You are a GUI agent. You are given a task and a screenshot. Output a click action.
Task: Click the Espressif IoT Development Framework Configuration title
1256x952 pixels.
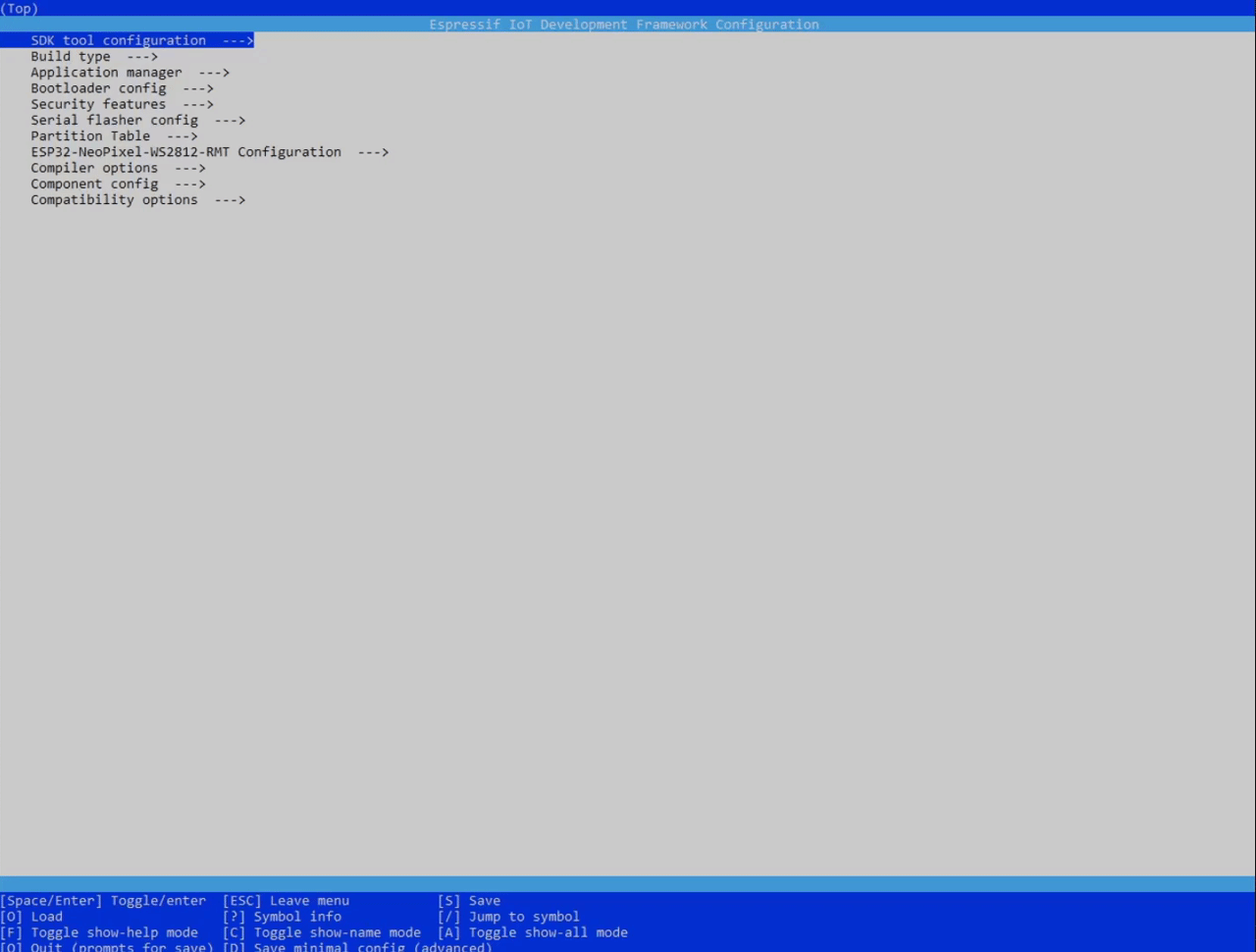pyautogui.click(x=624, y=25)
